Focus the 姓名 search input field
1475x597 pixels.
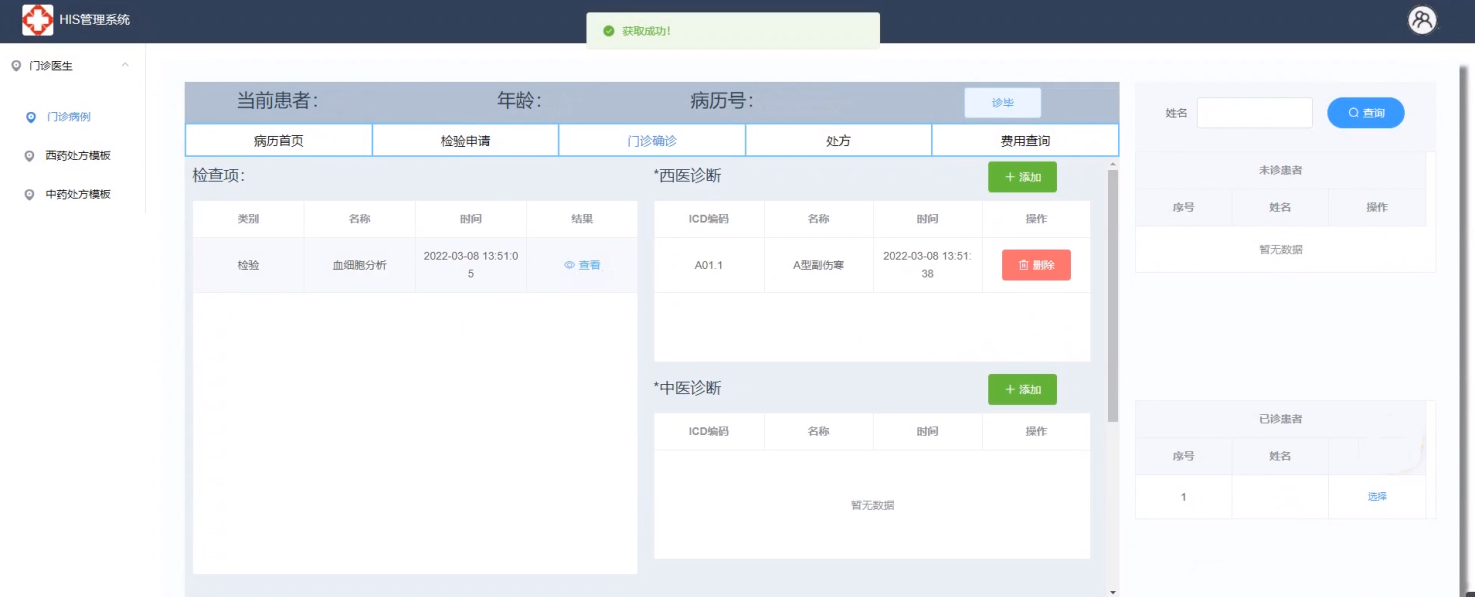(1254, 113)
